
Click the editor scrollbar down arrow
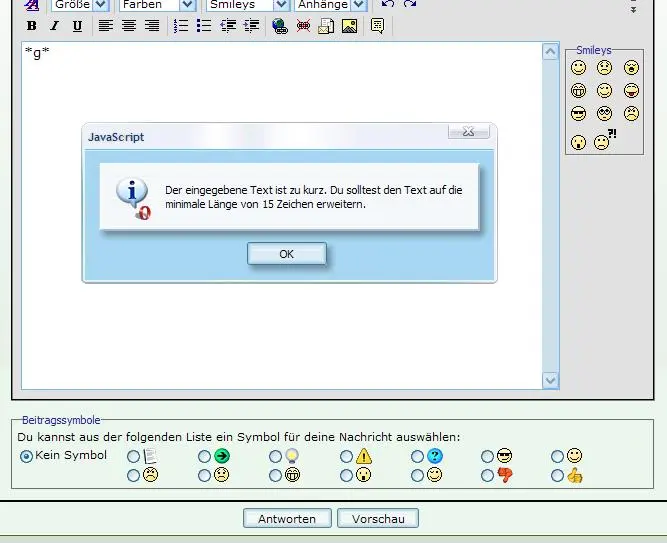pos(550,380)
